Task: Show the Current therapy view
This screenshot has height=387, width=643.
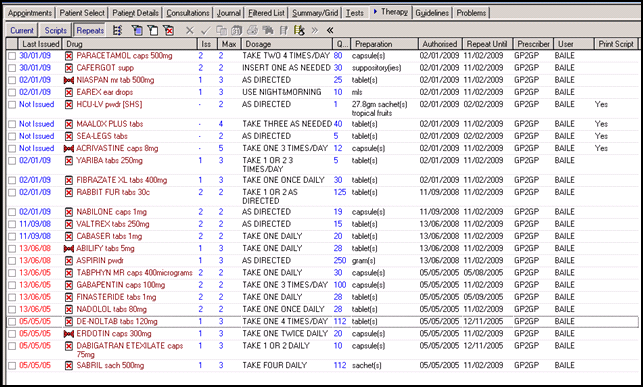Action: (22, 30)
